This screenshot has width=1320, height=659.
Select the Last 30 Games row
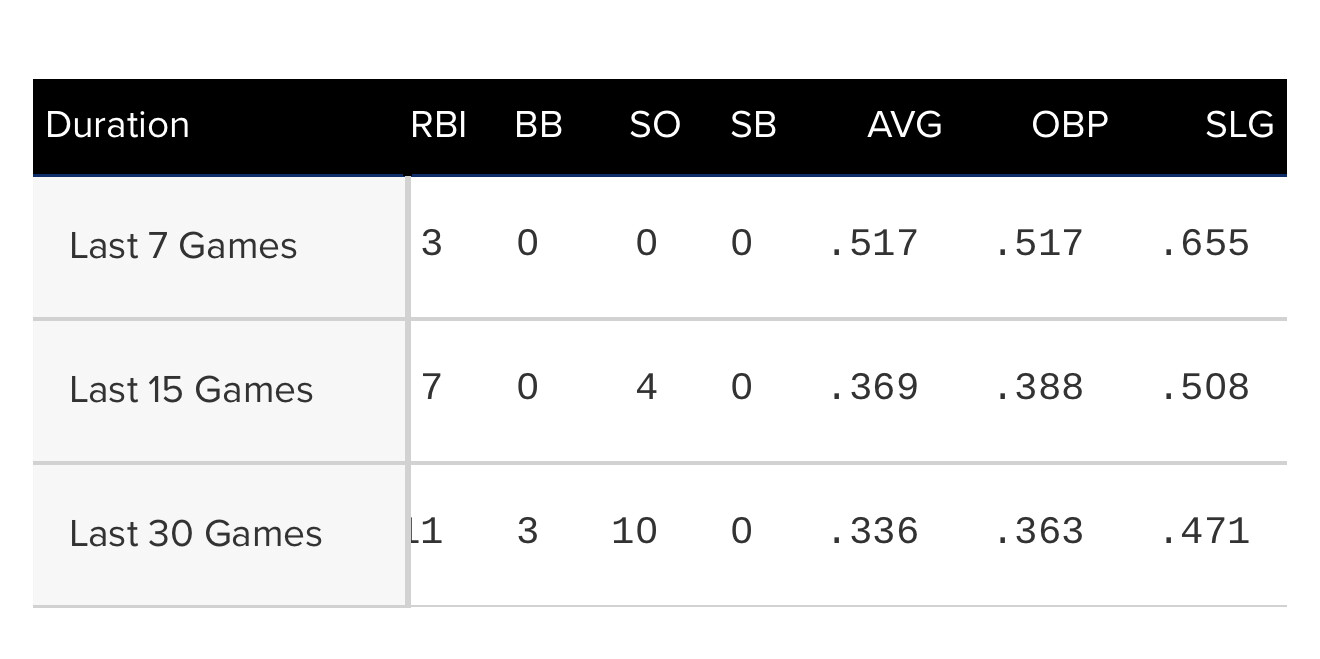660,534
